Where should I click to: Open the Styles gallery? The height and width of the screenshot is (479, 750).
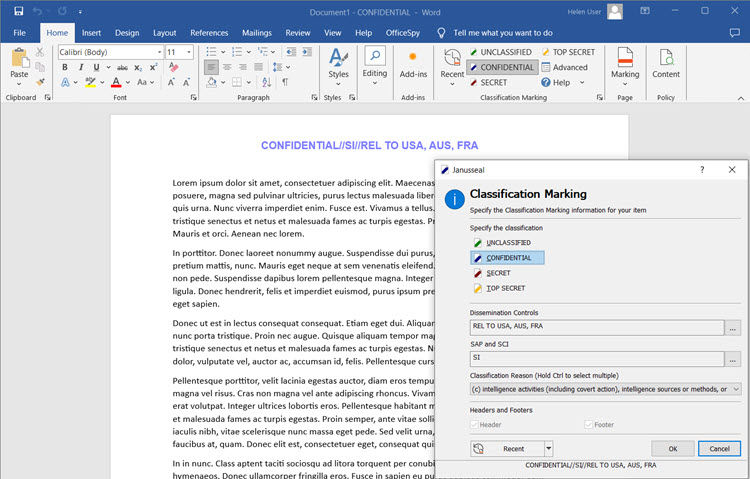pyautogui.click(x=338, y=66)
